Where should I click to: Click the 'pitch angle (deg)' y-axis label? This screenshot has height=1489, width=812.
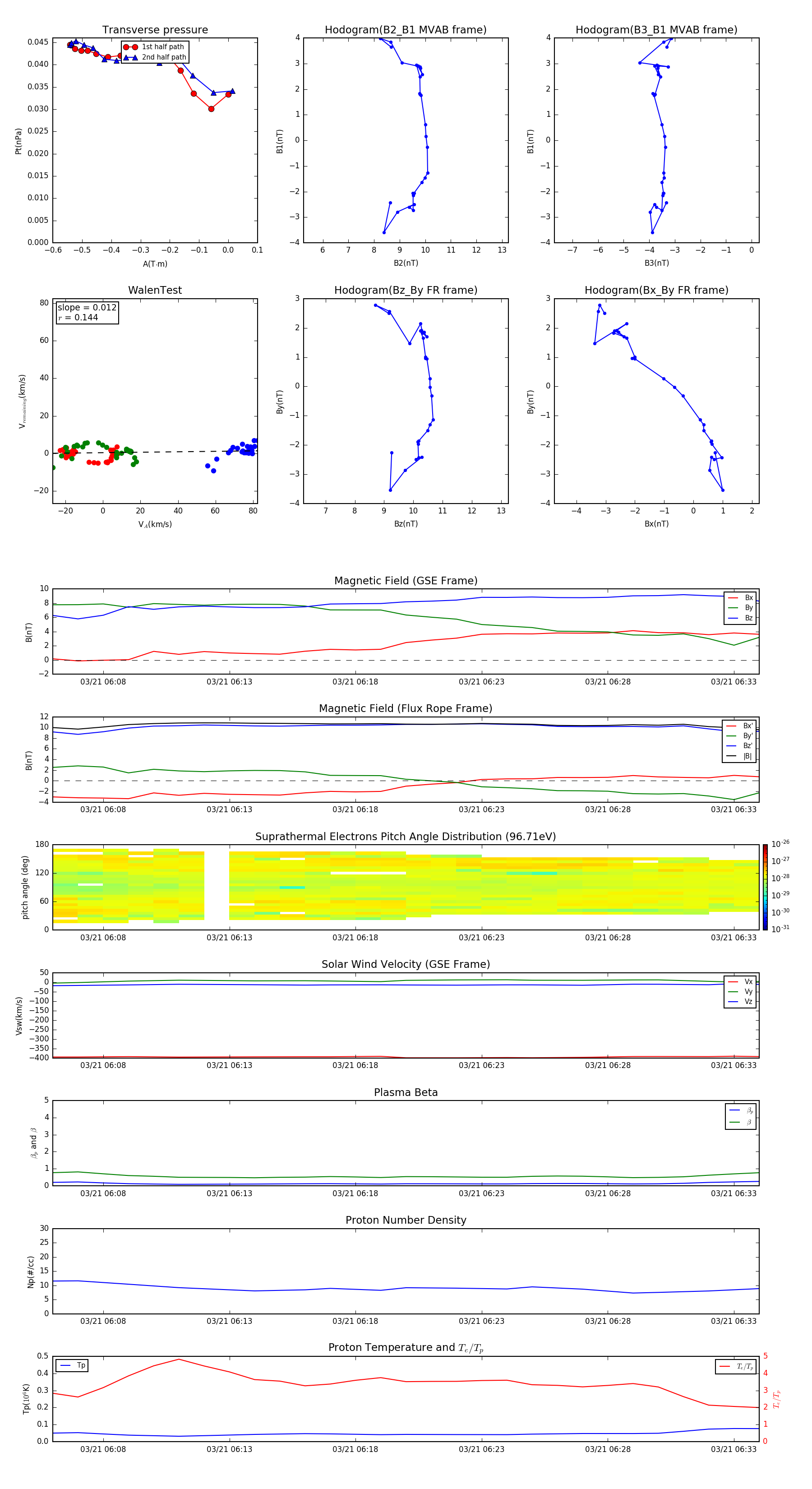point(25,887)
